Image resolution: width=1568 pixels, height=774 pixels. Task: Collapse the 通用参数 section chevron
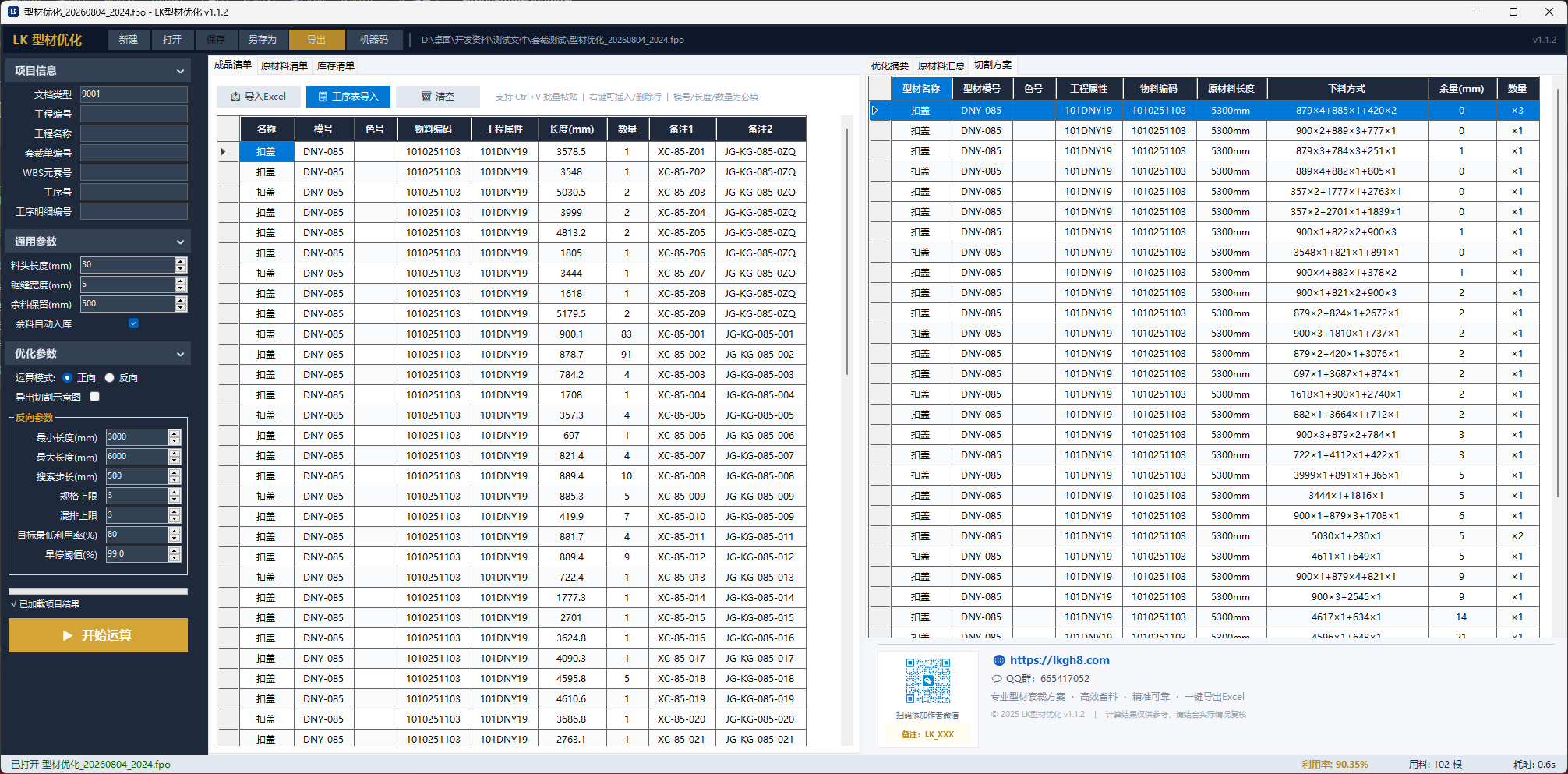point(180,242)
